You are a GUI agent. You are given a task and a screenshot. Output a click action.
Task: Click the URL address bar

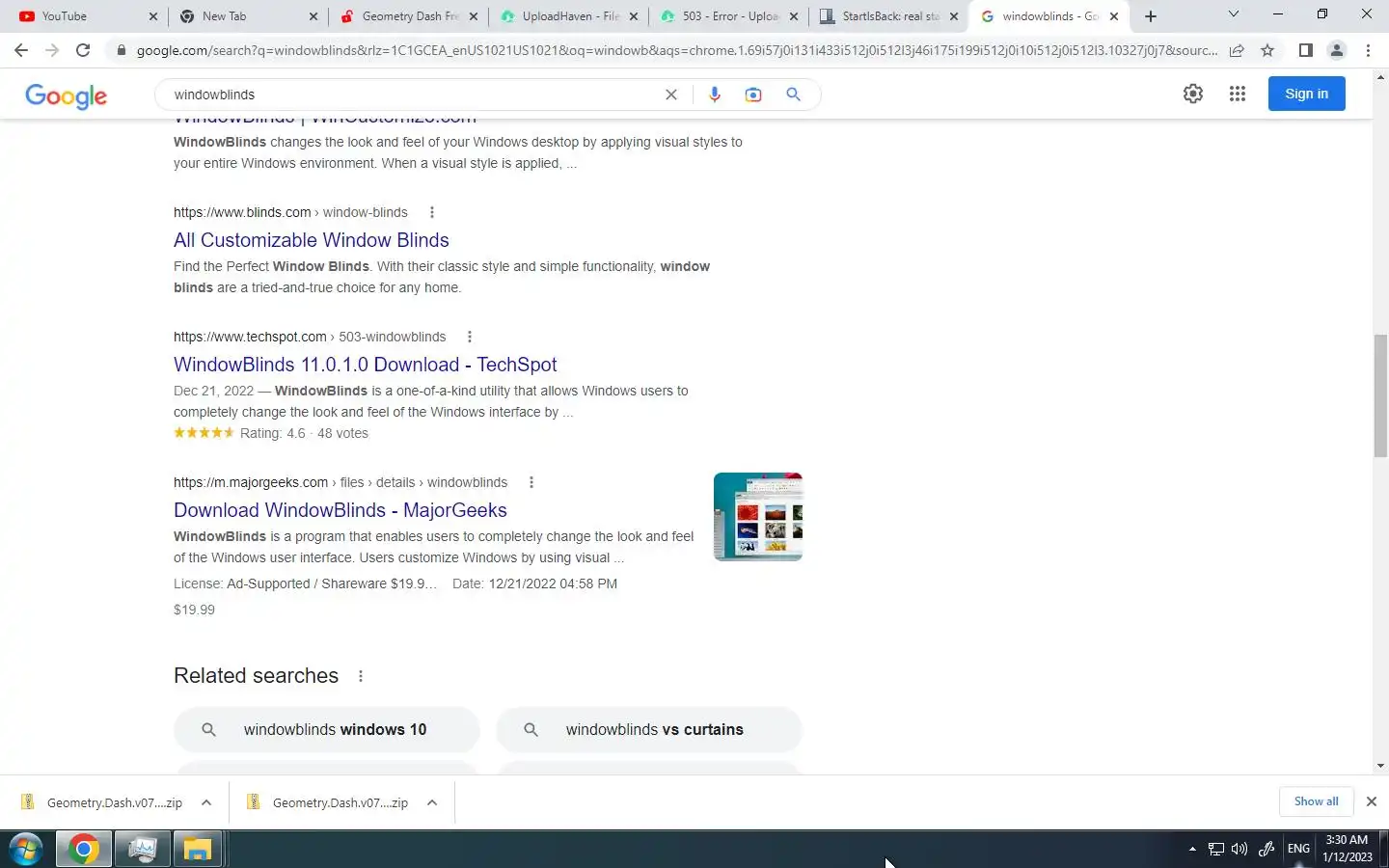click(x=675, y=50)
